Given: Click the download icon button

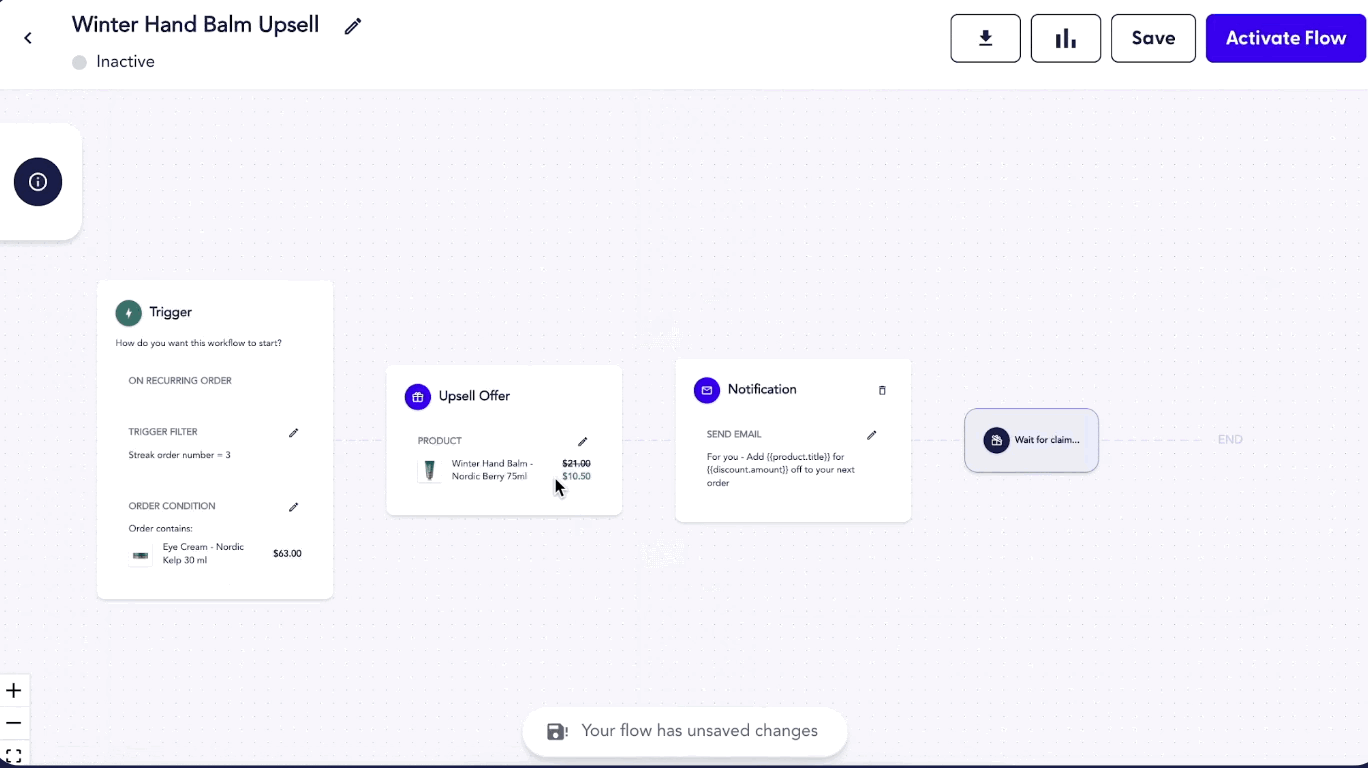Looking at the screenshot, I should pos(985,39).
